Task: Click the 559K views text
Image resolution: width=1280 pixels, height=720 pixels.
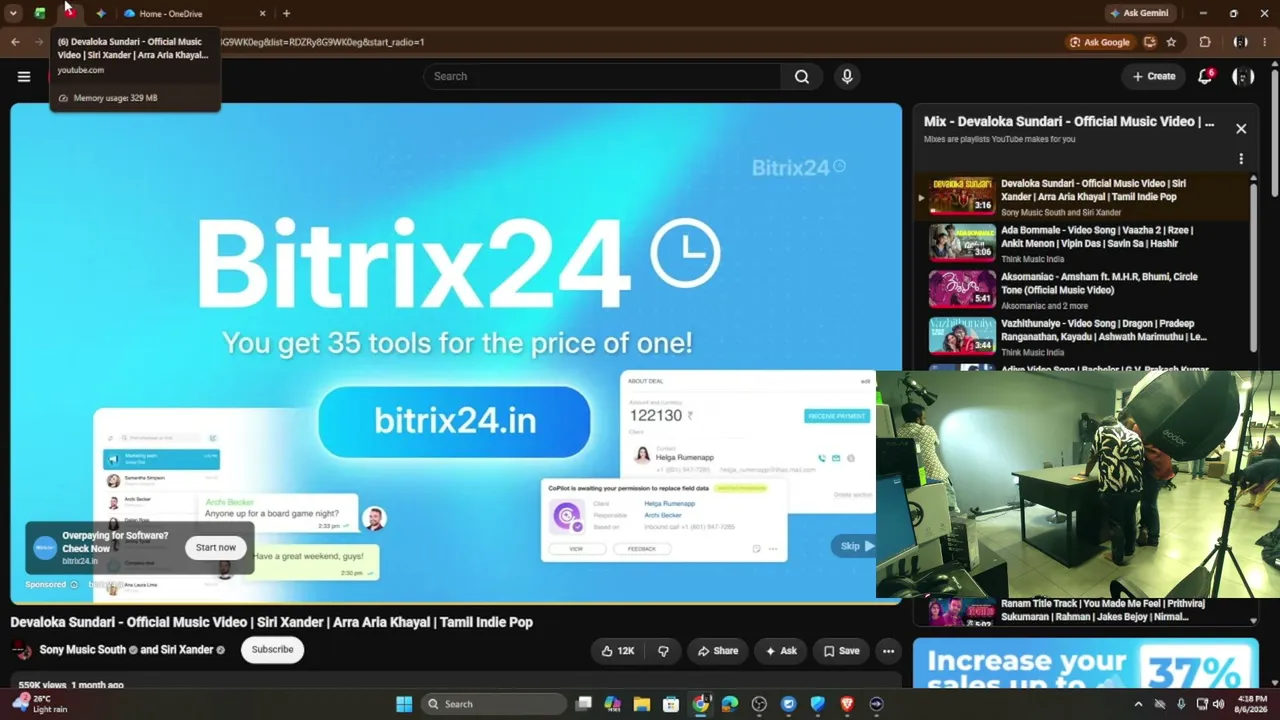Action: click(42, 685)
